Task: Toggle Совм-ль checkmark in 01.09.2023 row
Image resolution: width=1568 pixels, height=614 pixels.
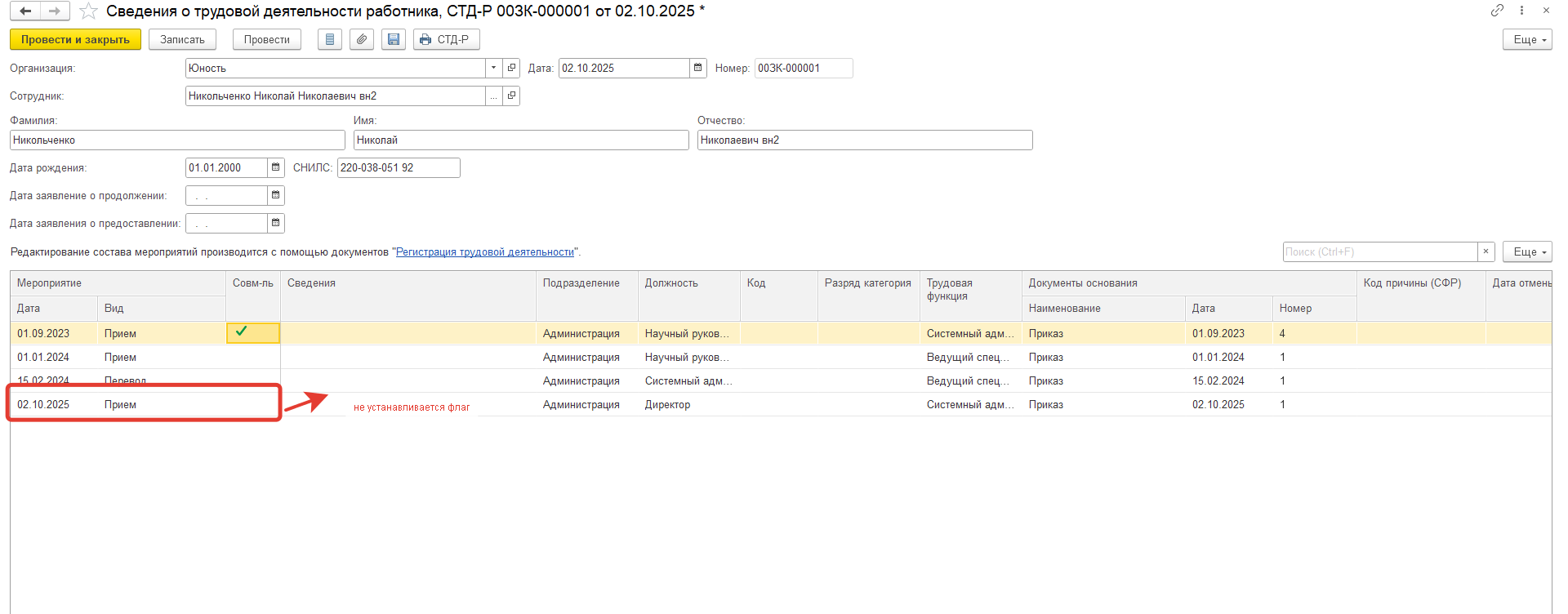Action: (x=252, y=332)
